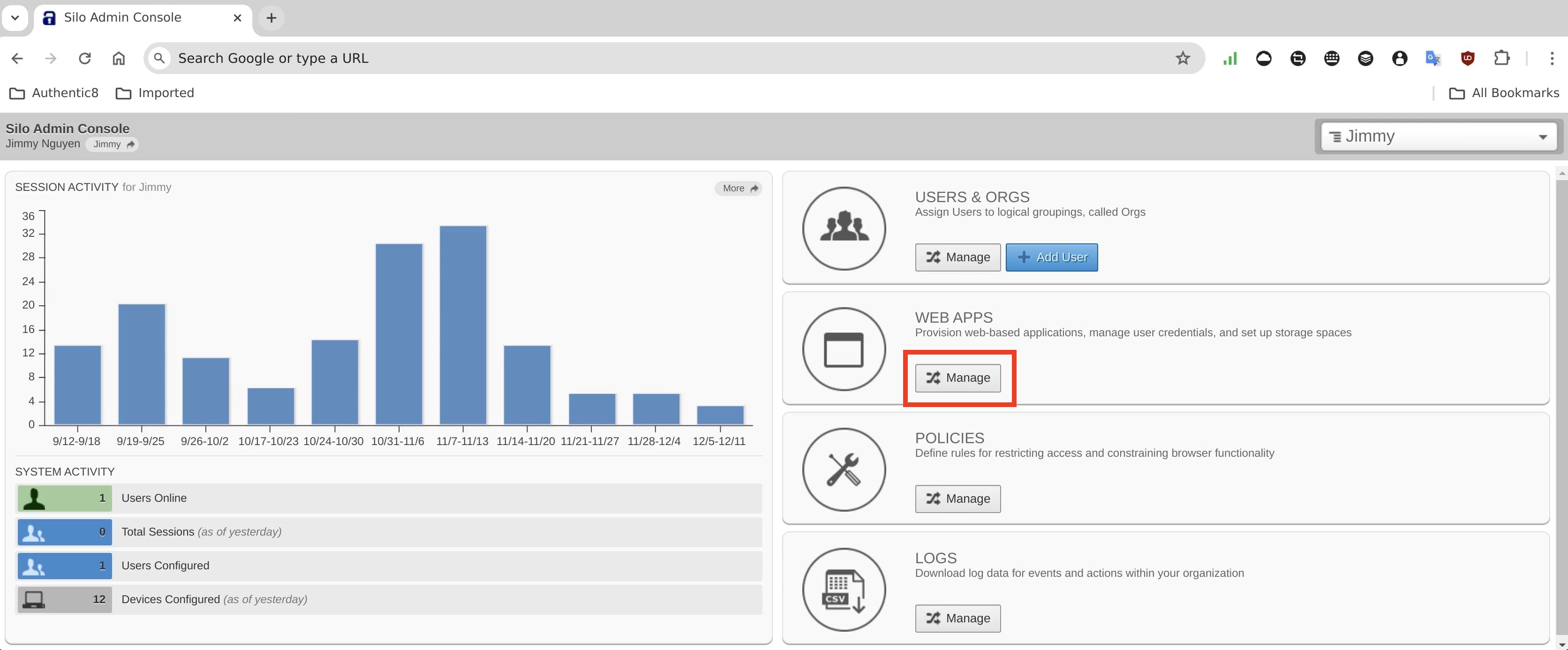The width and height of the screenshot is (1568, 650).
Task: Open the uBlock Origin shield extension
Action: click(x=1467, y=59)
